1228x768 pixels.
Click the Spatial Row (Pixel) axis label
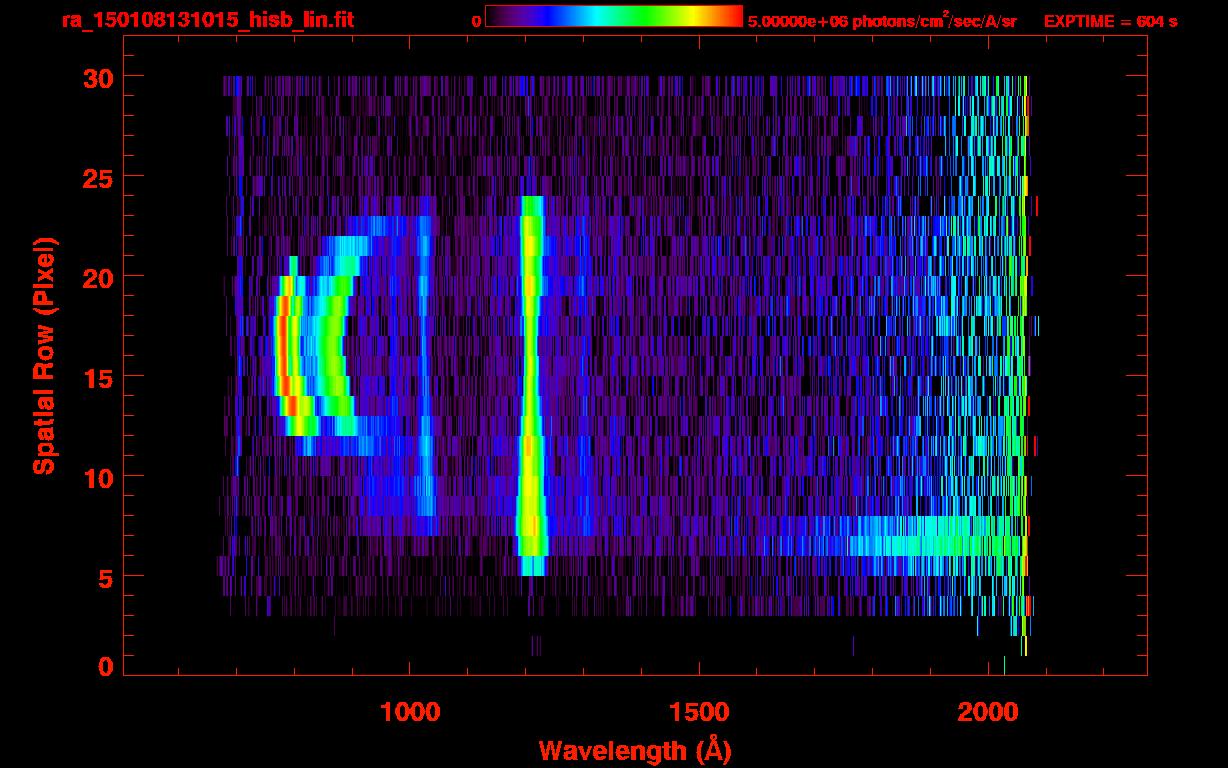[46, 355]
